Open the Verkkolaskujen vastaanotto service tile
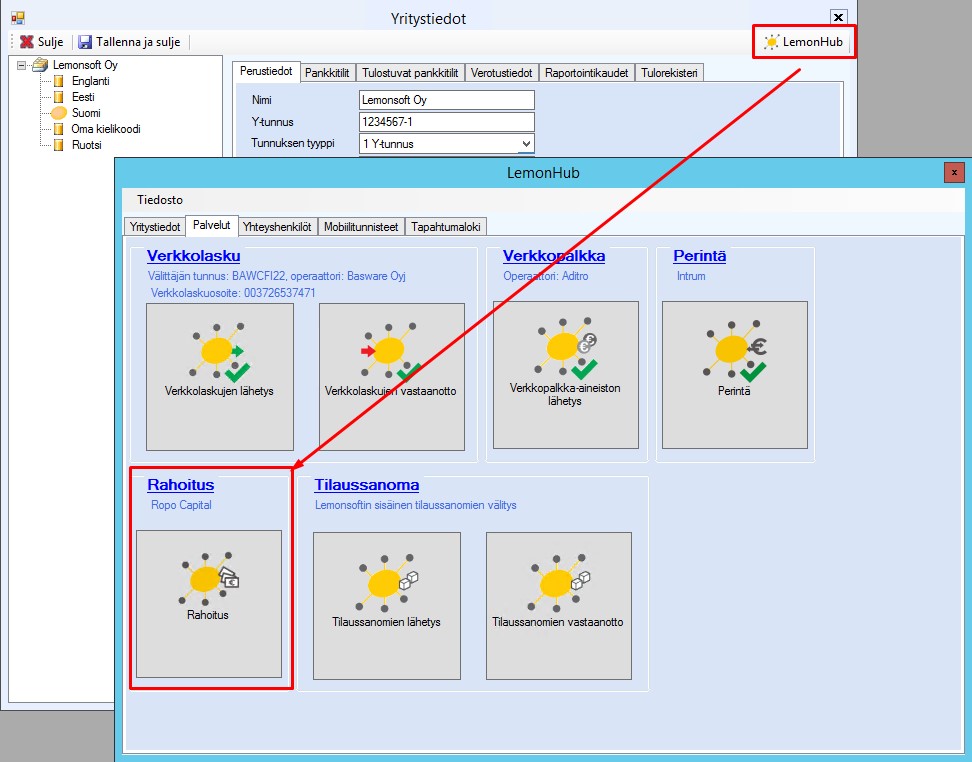972x762 pixels. (392, 376)
